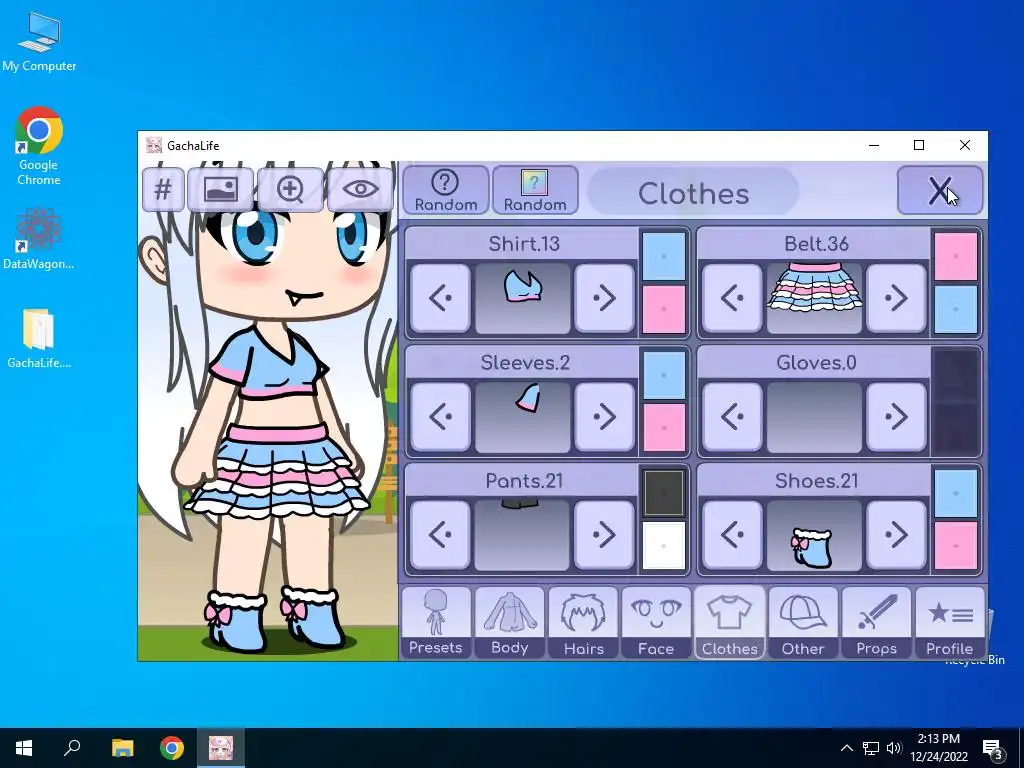Image resolution: width=1024 pixels, height=768 pixels.
Task: Click the Shirt.13 label
Action: pyautogui.click(x=524, y=244)
